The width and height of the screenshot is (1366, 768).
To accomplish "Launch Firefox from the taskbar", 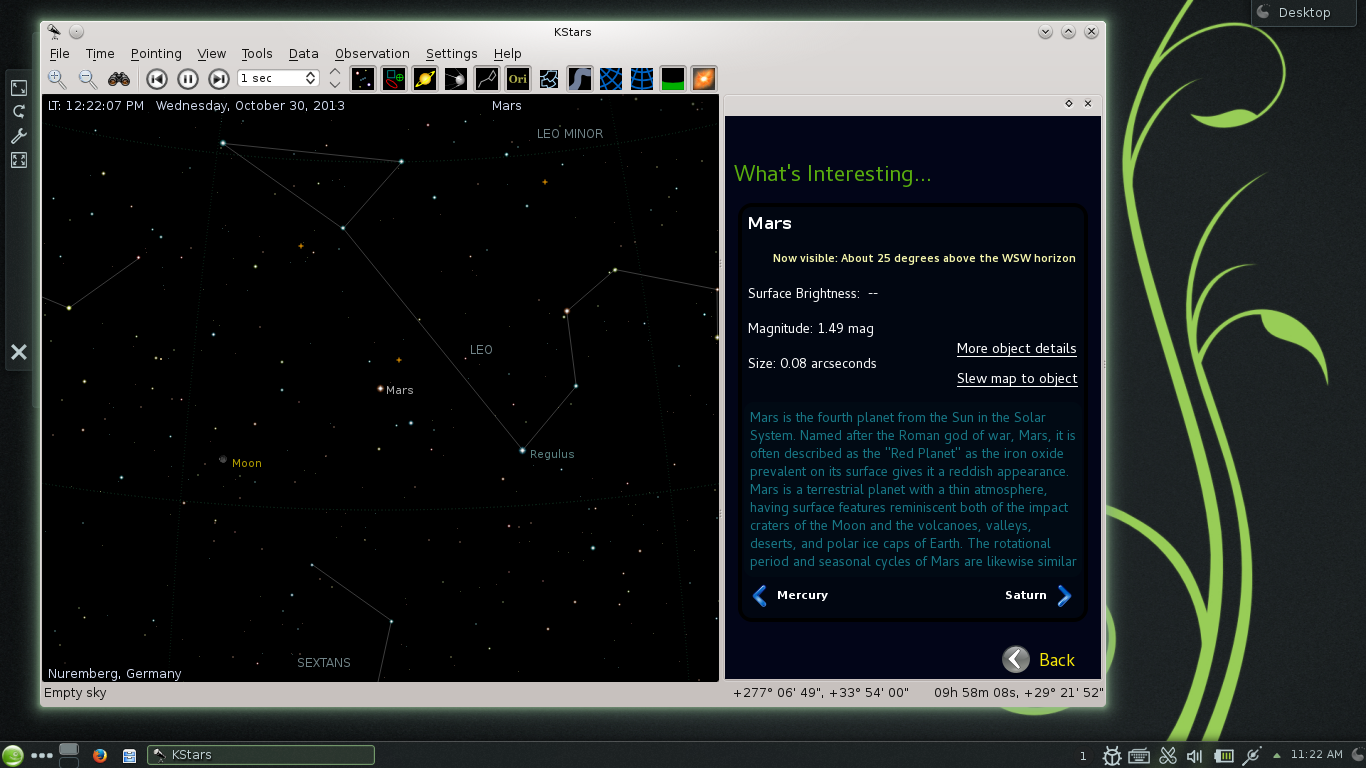I will tap(99, 755).
